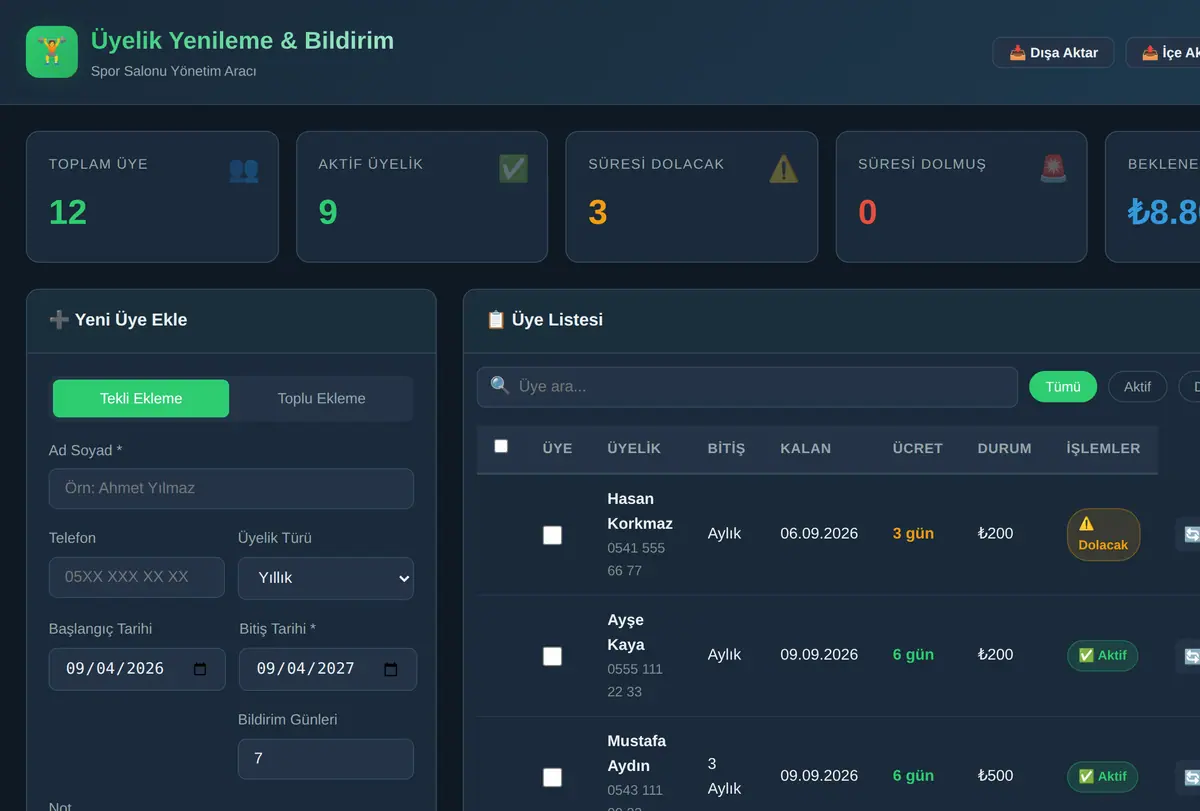
Task: Click the Aktif badge in Mustafa Aydın row
Action: click(1102, 777)
